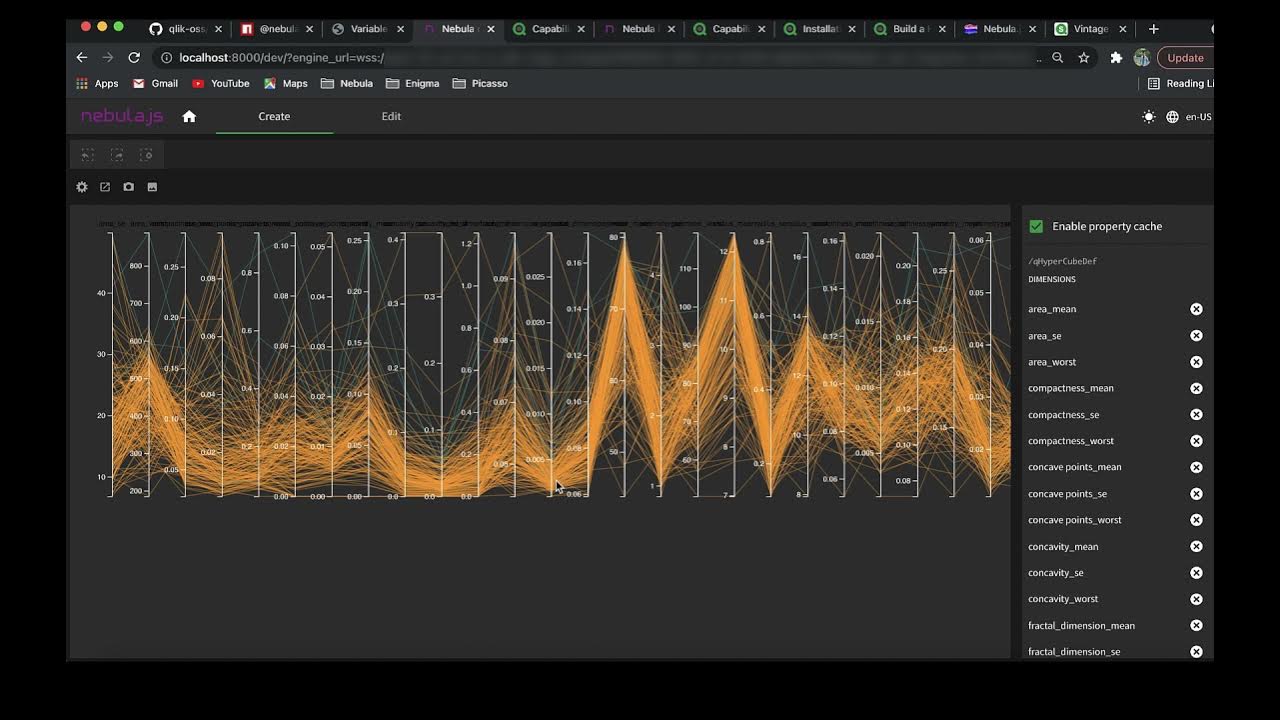
Task: Open the settings gear above the chart
Action: (82, 187)
